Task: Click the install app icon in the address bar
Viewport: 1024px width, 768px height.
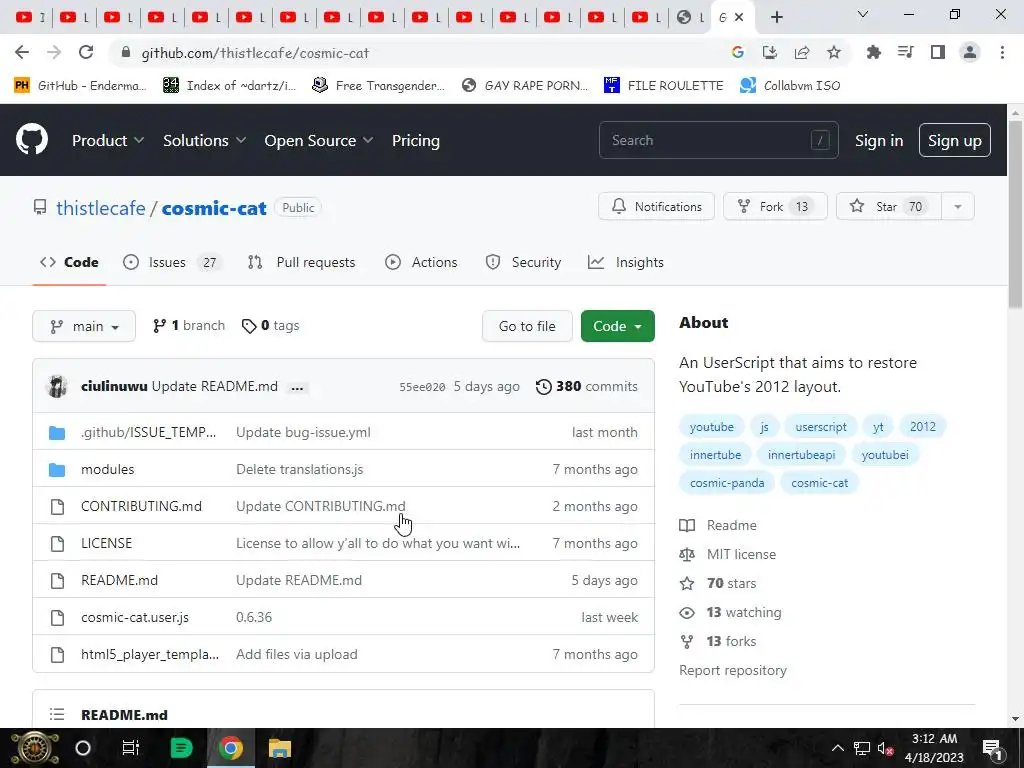Action: click(770, 53)
